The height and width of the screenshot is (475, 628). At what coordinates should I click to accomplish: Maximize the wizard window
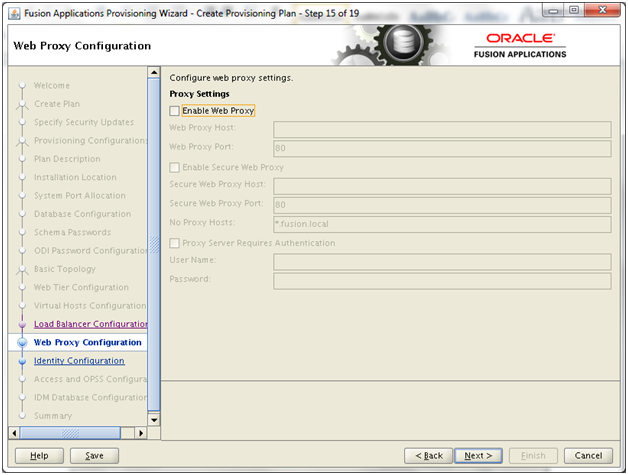(x=574, y=10)
